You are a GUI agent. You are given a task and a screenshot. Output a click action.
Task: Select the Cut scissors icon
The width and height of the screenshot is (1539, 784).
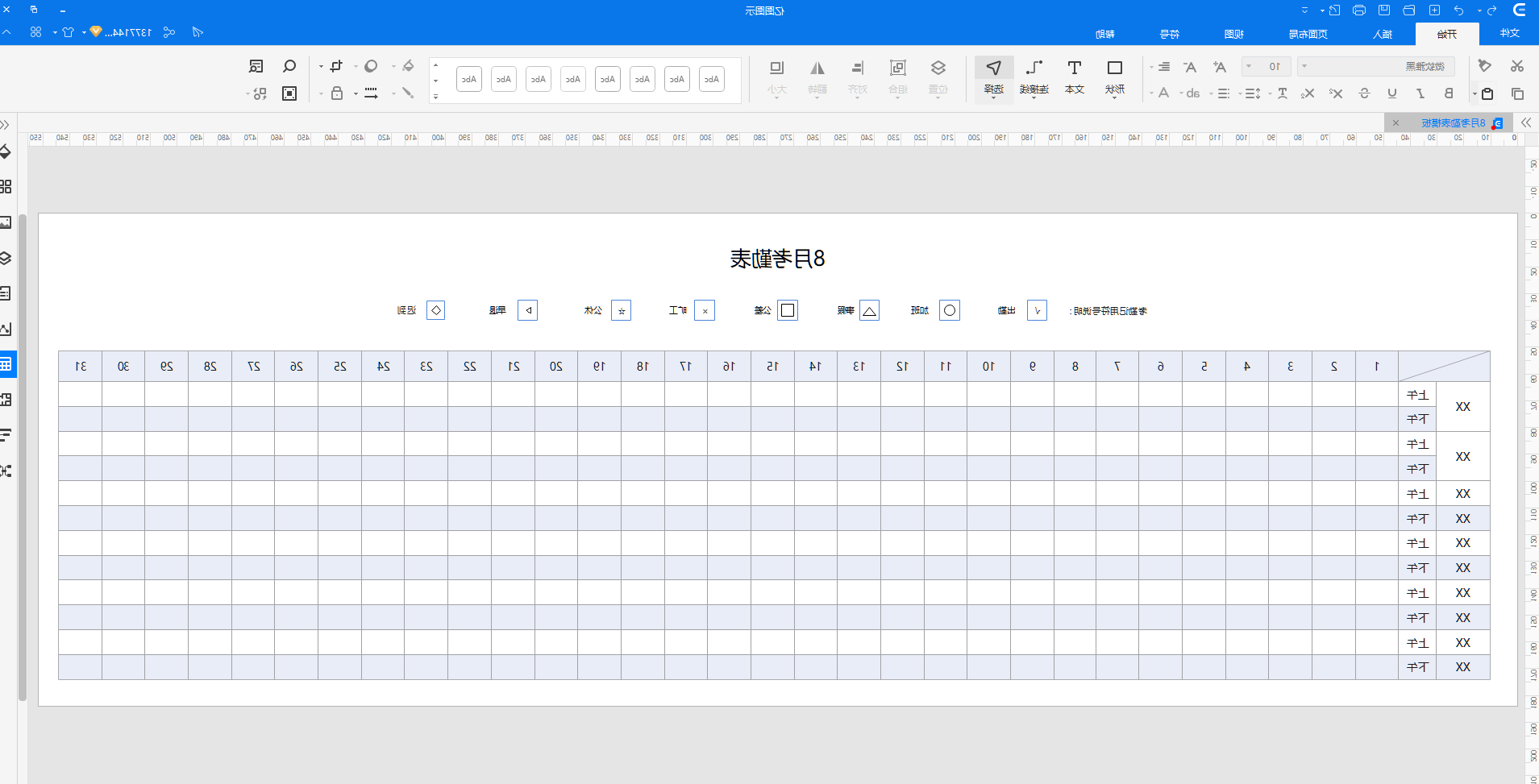pos(1516,66)
